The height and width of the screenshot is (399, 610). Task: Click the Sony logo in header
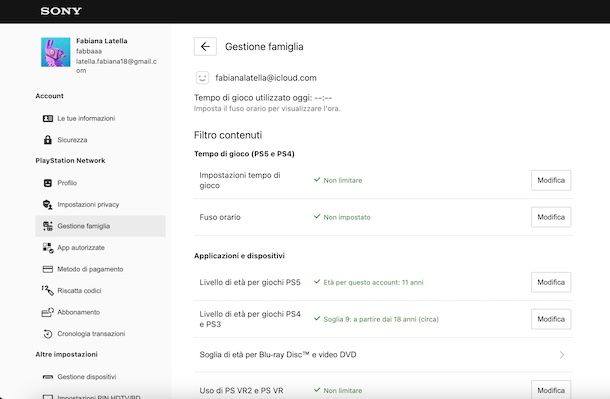pos(61,11)
